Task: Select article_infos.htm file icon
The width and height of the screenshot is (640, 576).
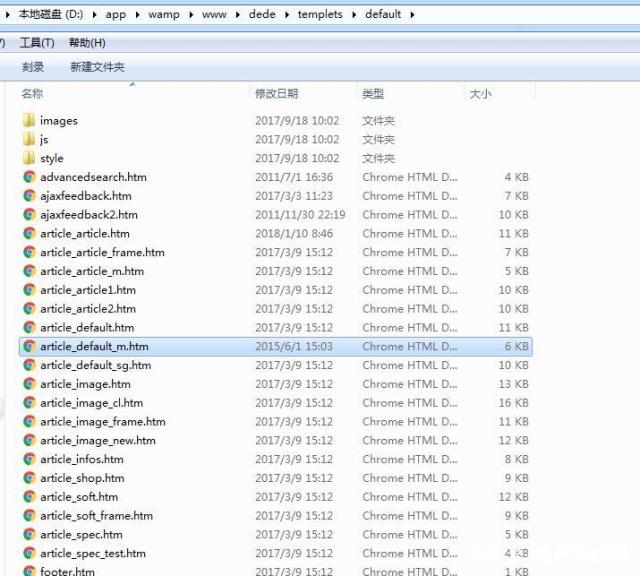Action: click(29, 459)
